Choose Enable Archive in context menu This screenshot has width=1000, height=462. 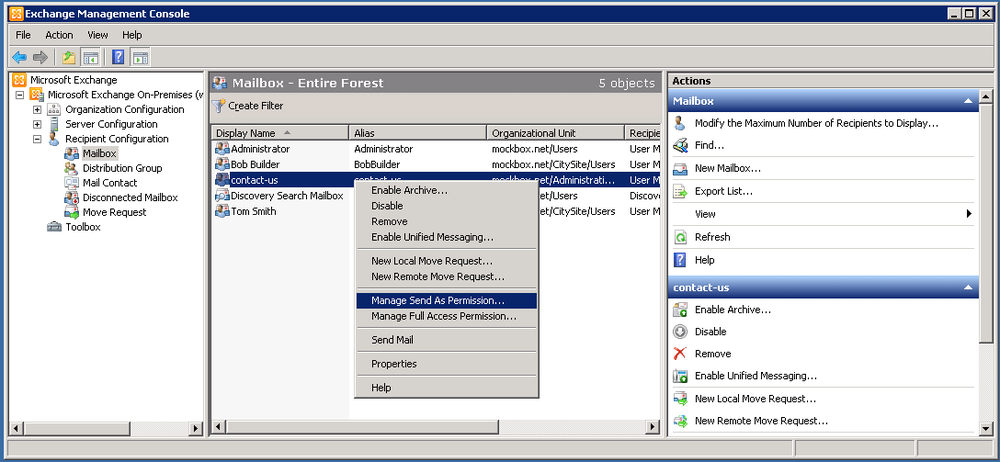pos(446,190)
